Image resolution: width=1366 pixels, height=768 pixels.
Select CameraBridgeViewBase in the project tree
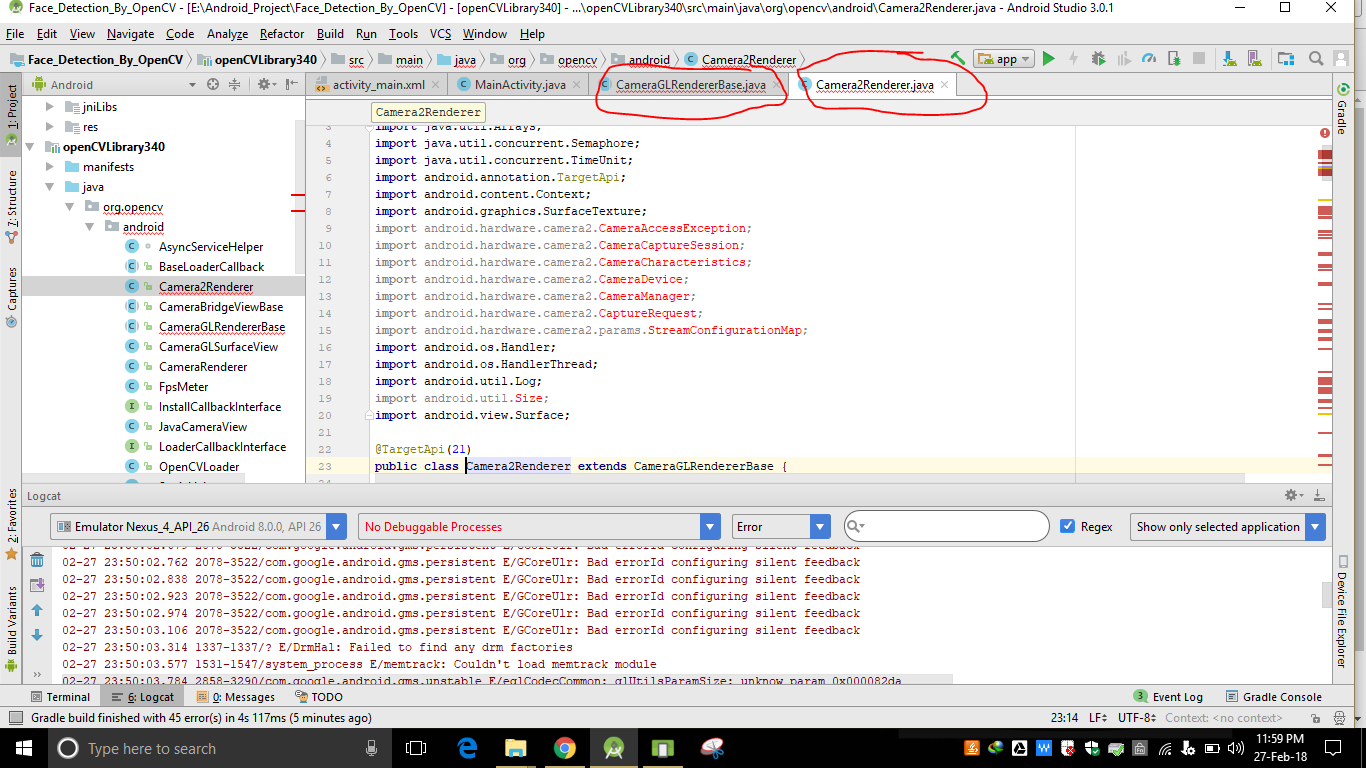tap(221, 307)
